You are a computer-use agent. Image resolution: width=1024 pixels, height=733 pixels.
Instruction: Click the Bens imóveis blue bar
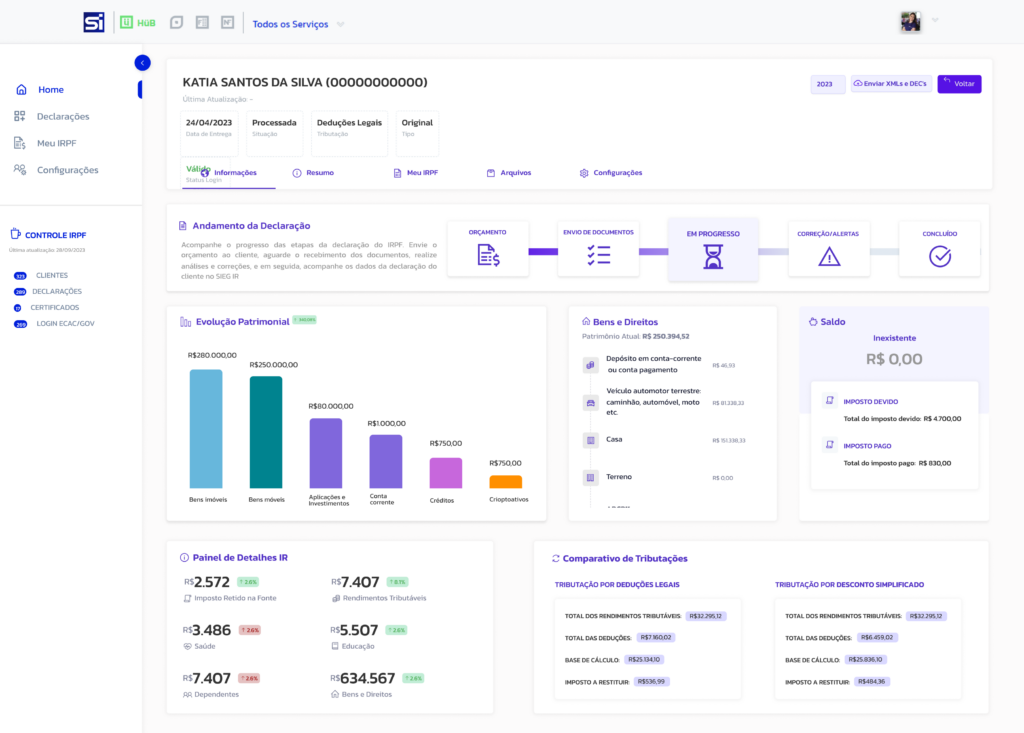206,429
